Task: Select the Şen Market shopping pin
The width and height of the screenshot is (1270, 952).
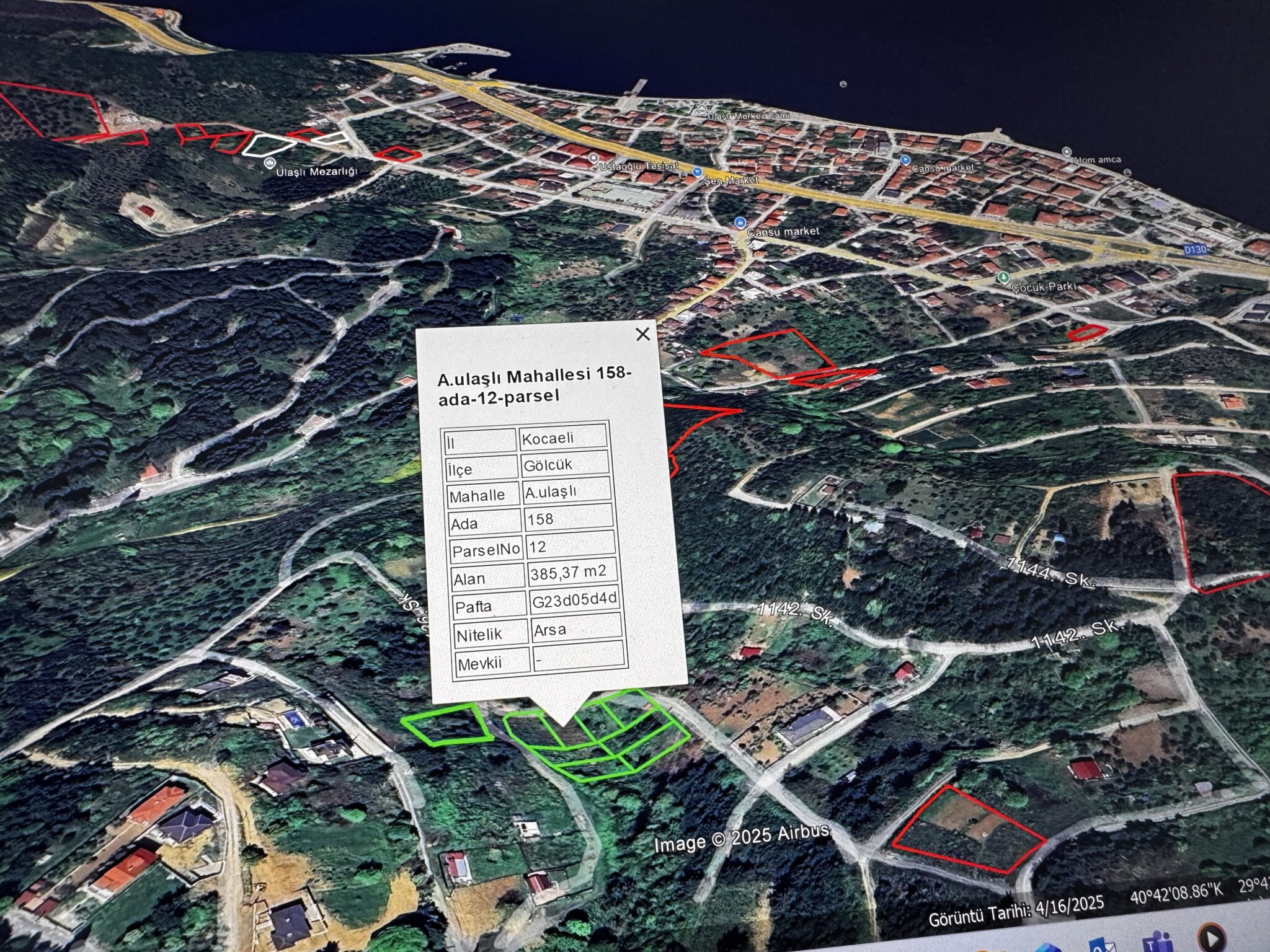Action: (698, 172)
